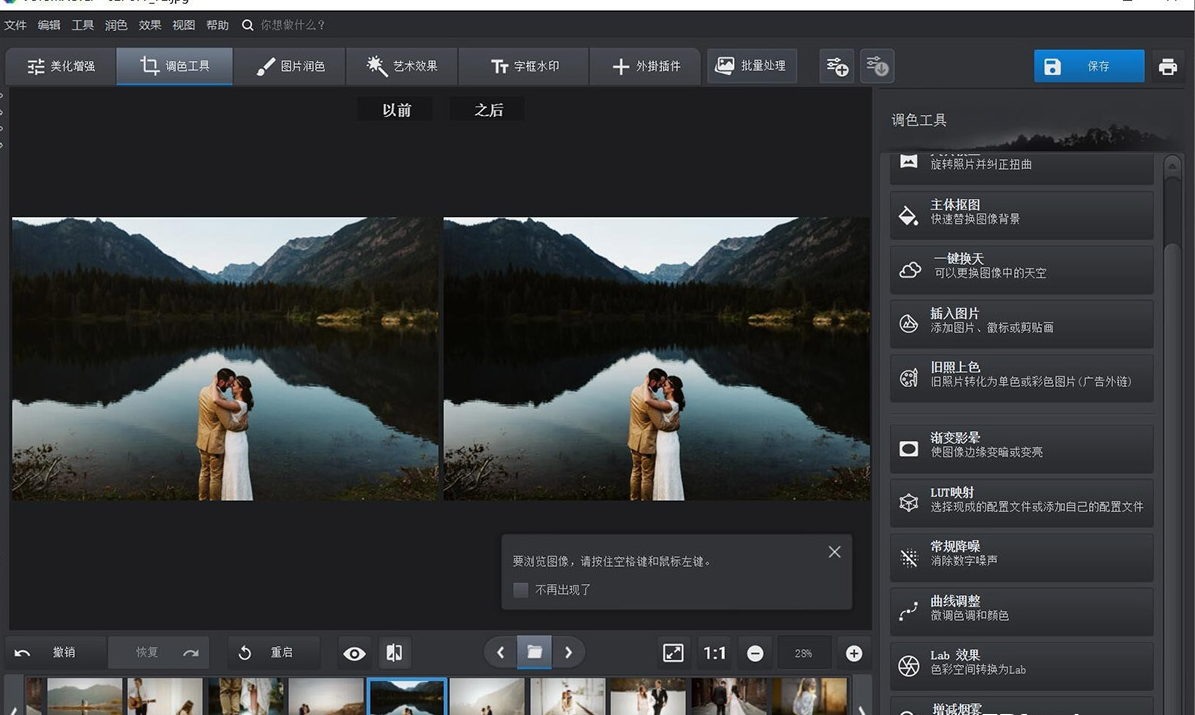Click the 批量处理 button
1195x715 pixels.
pos(751,66)
